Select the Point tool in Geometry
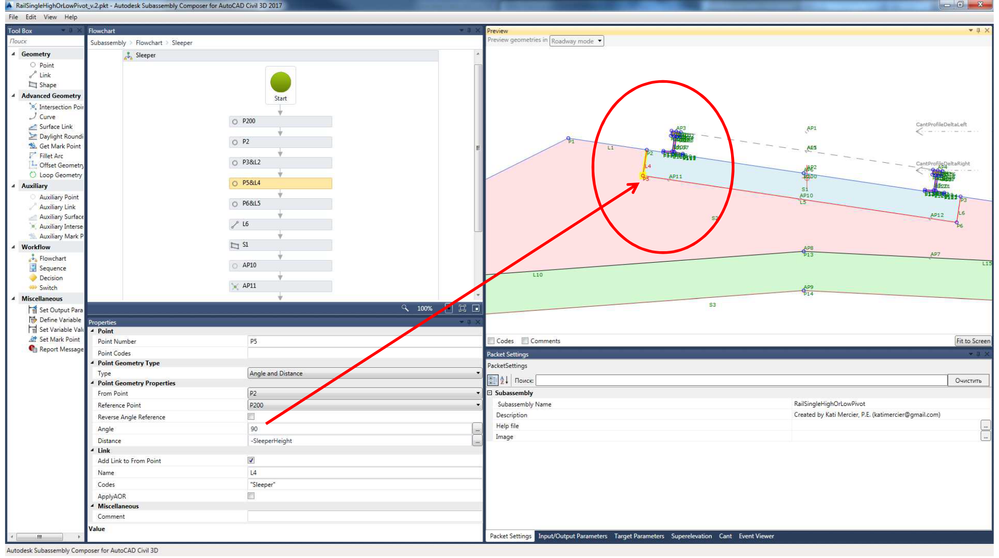Viewport: 999px width, 558px height. (41, 65)
